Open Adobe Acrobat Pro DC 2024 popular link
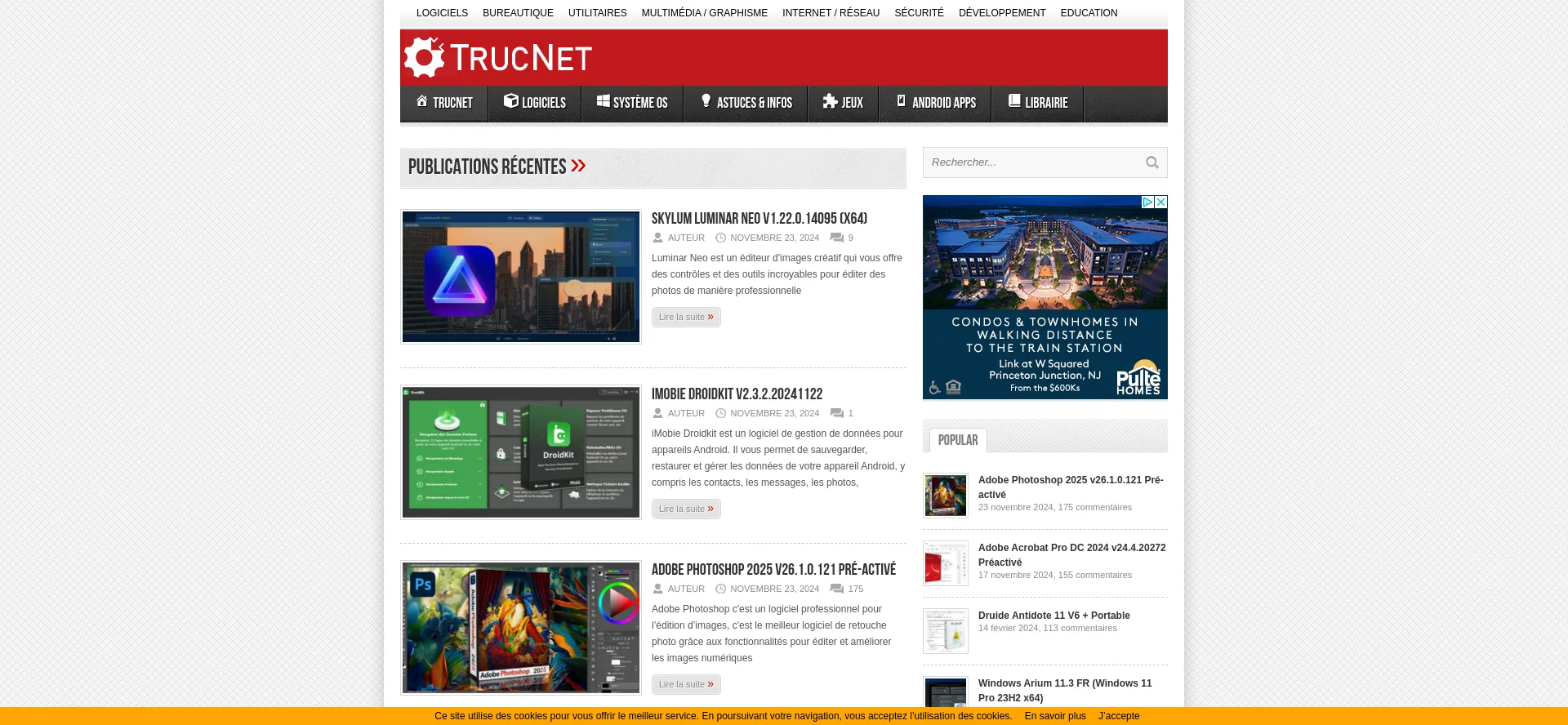This screenshot has width=1568, height=725. [1071, 555]
